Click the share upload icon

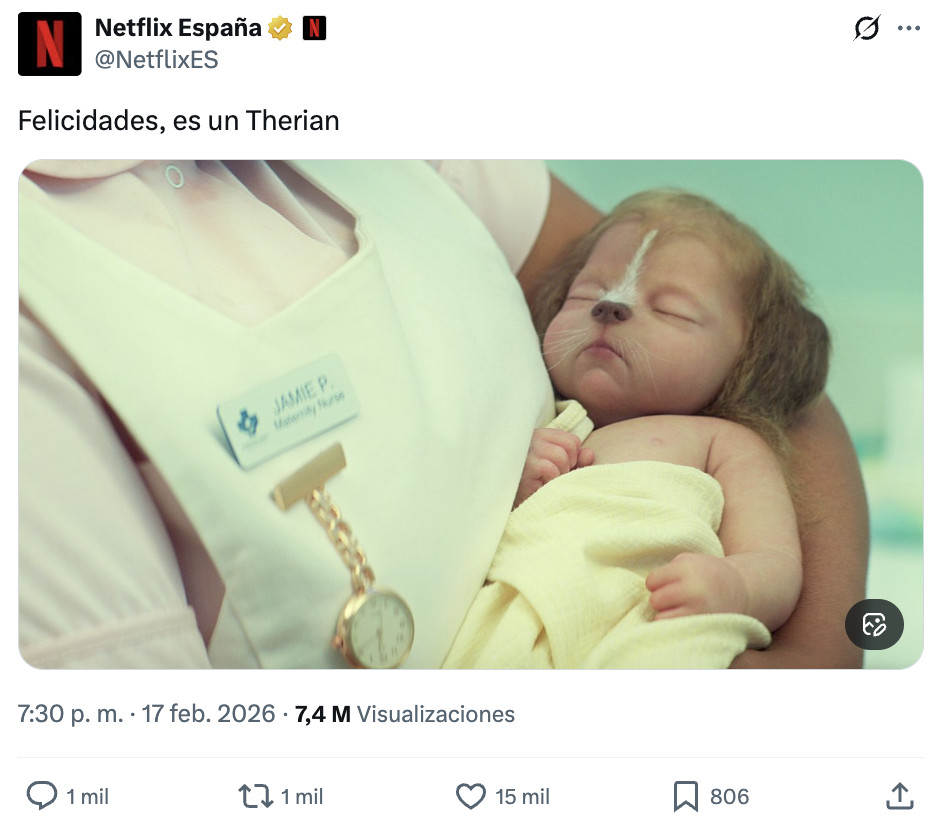[x=899, y=796]
